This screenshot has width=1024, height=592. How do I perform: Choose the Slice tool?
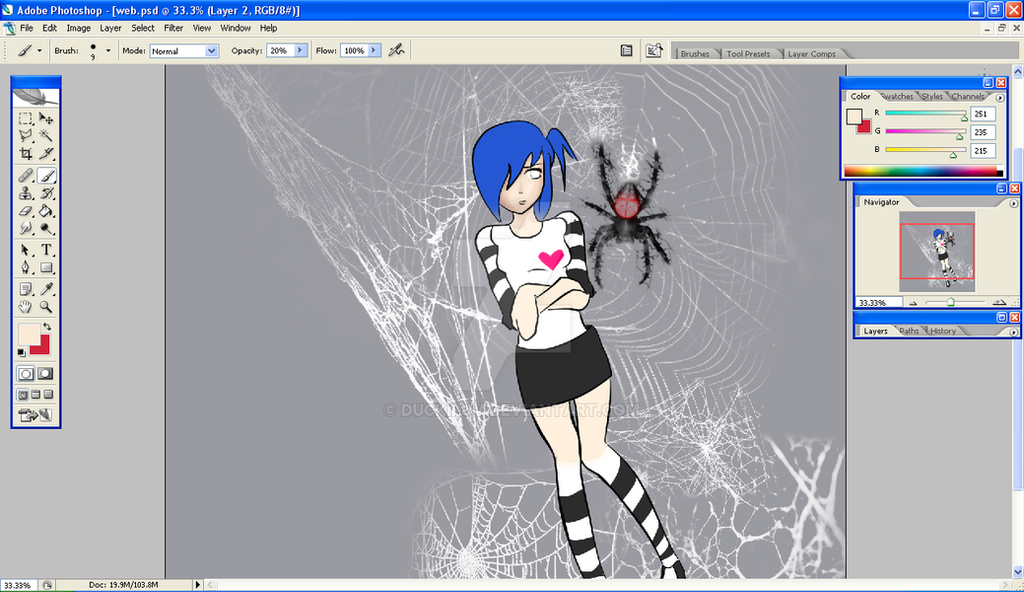(x=46, y=154)
